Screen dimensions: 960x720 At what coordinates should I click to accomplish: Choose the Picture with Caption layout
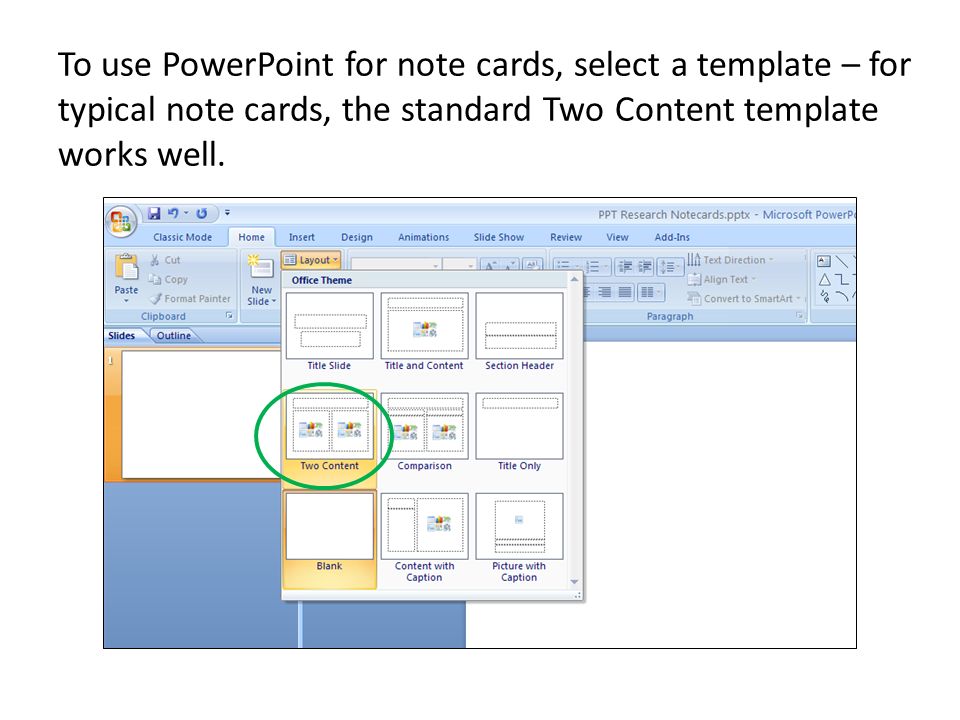pos(519,538)
